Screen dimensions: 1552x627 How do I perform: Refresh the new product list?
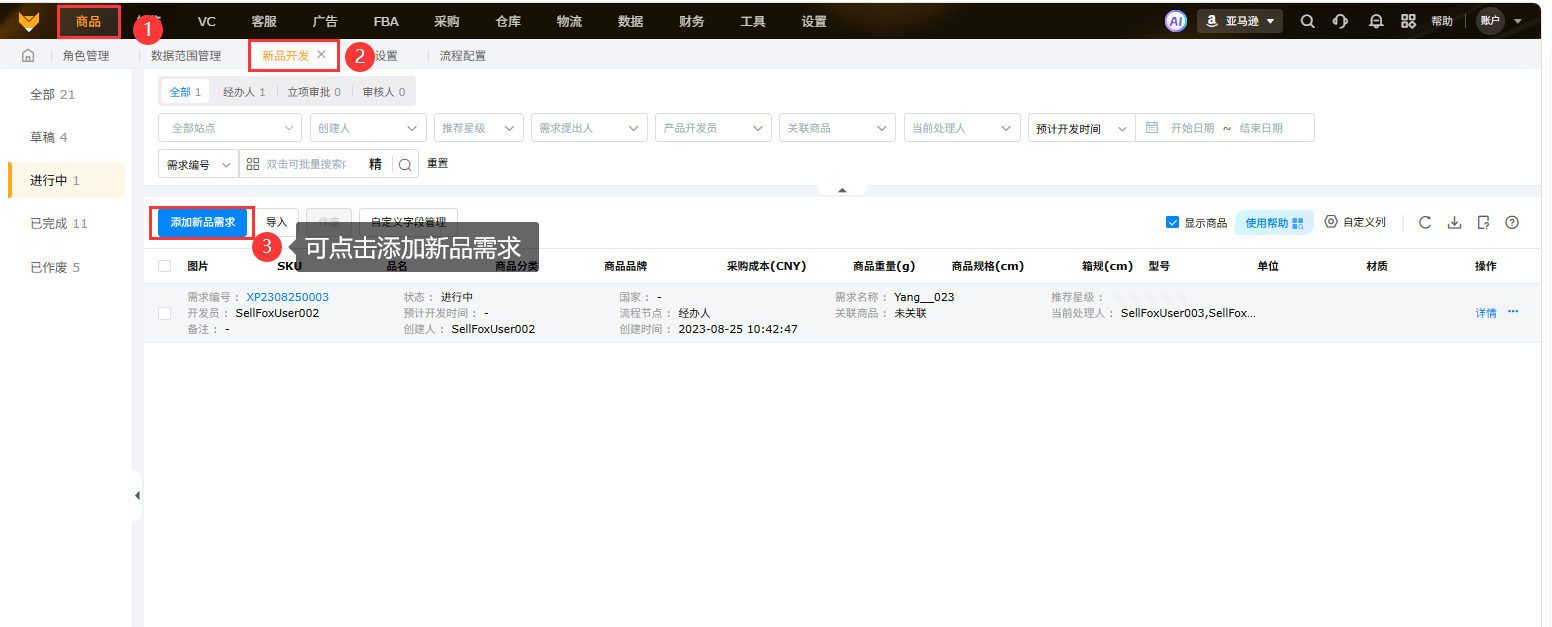pos(1425,222)
